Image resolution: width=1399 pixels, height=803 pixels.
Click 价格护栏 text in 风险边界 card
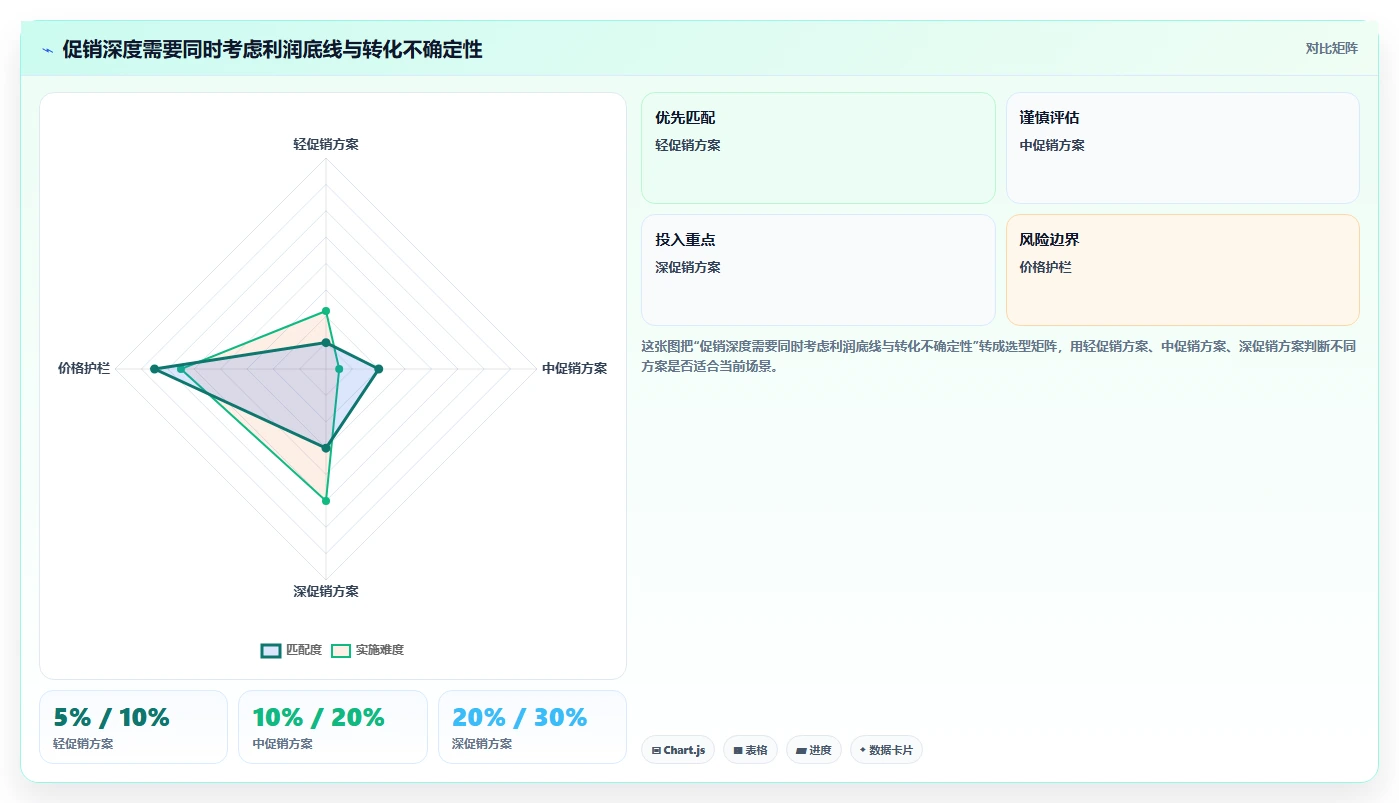[1045, 267]
